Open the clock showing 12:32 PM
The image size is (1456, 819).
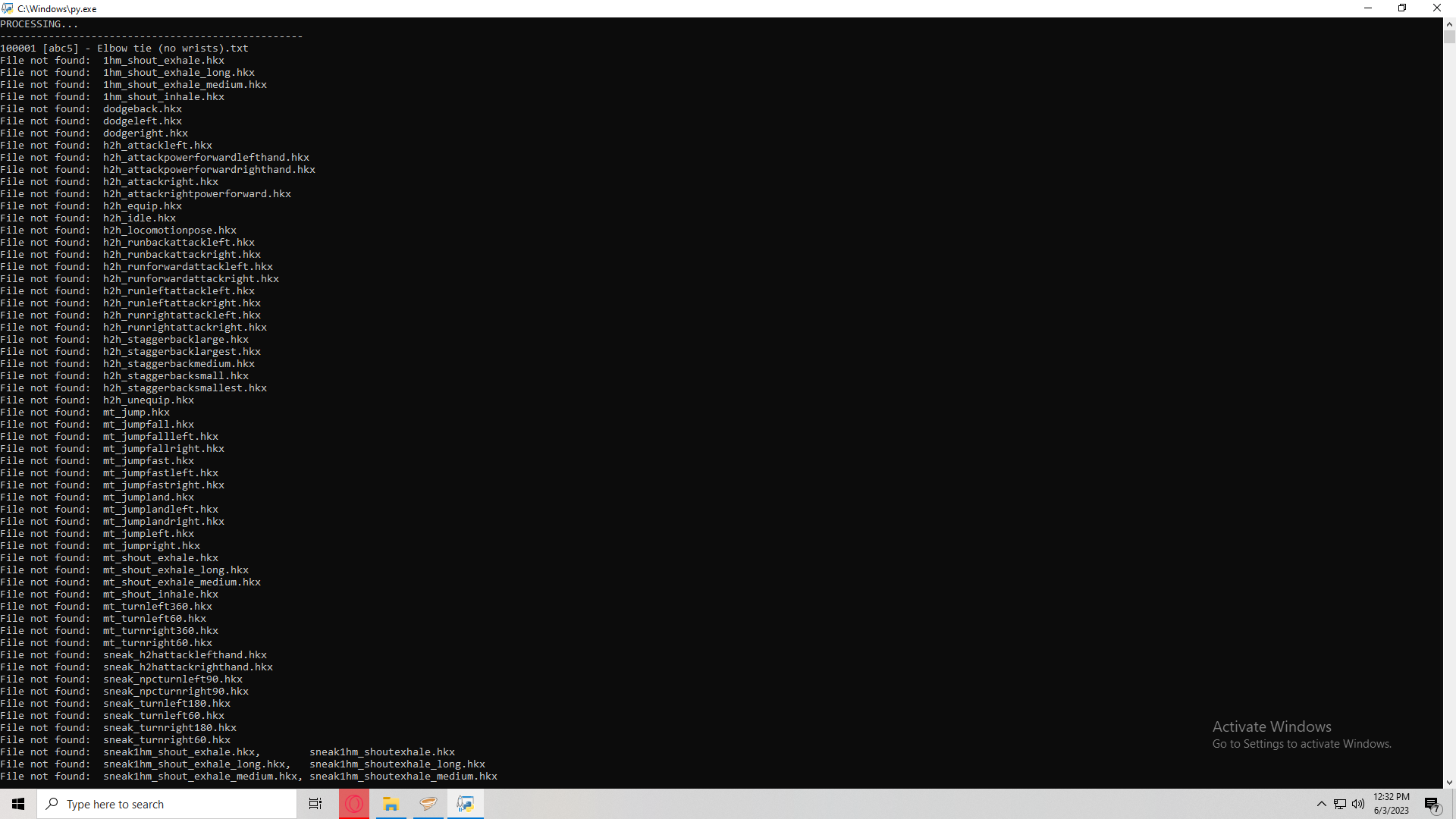1391,804
